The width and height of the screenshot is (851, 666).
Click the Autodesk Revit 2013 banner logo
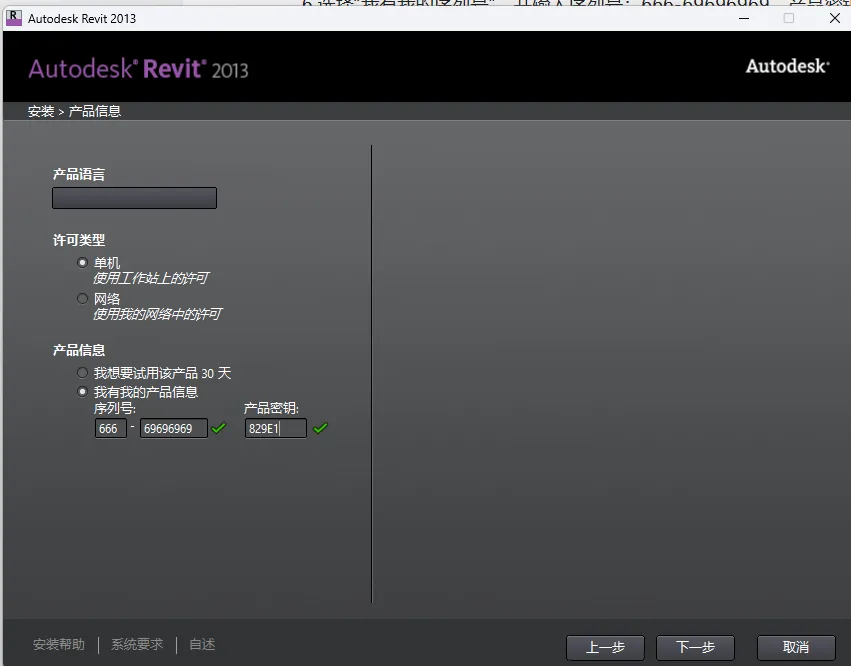[138, 69]
